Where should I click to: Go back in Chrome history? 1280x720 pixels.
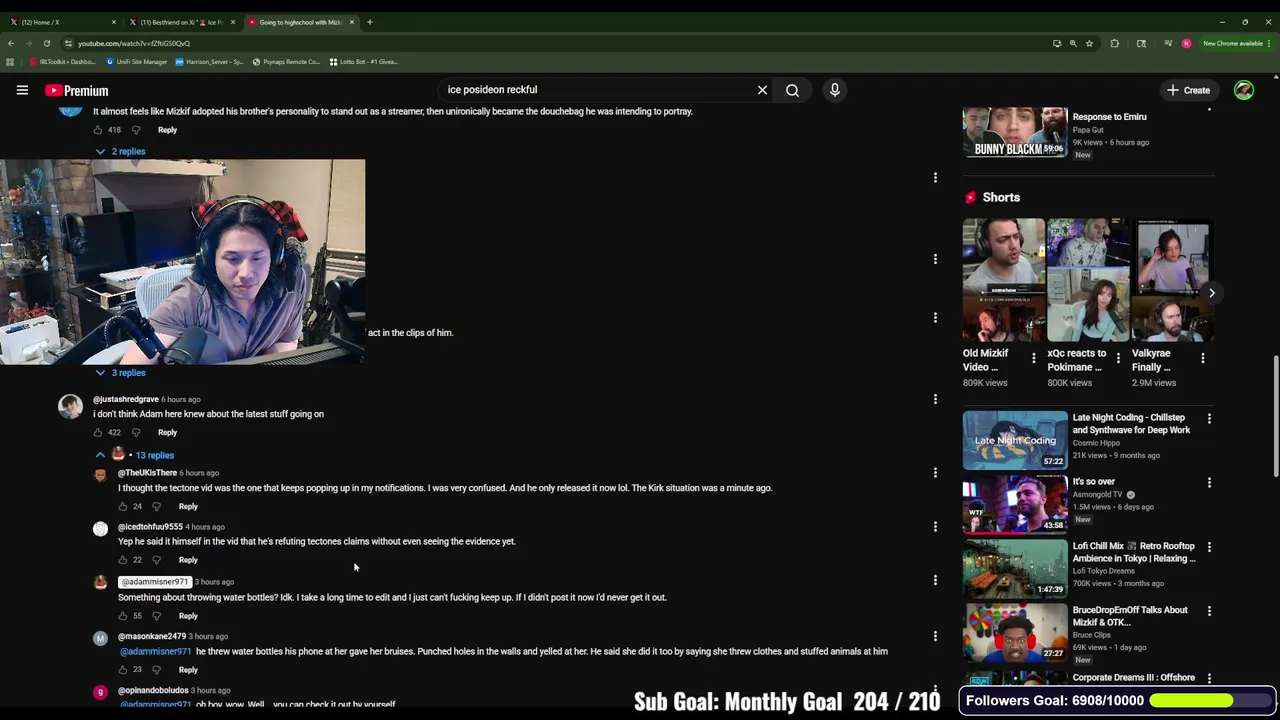click(10, 43)
